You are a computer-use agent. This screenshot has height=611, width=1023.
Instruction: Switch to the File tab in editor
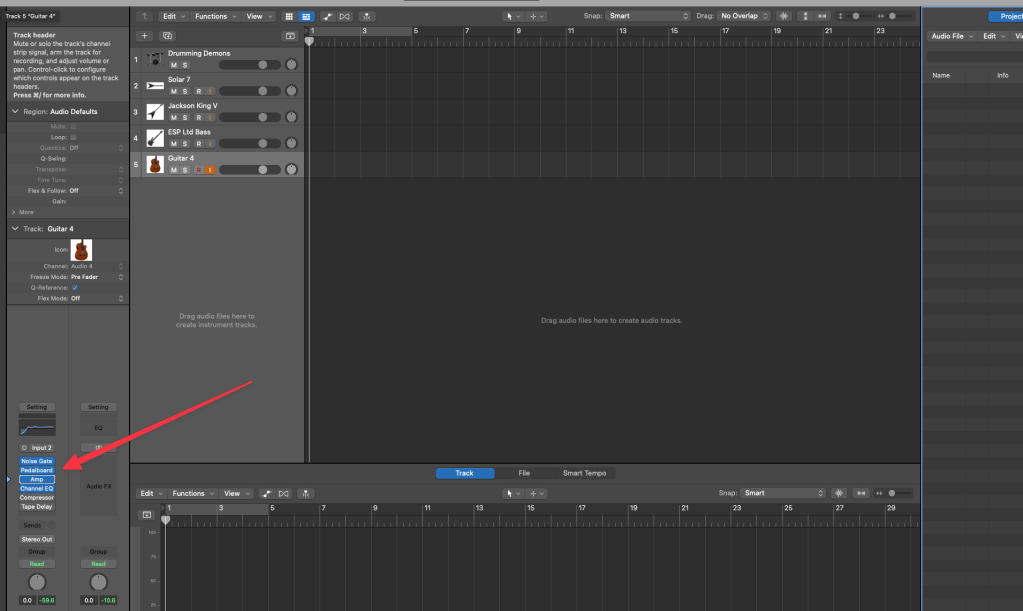tap(524, 473)
